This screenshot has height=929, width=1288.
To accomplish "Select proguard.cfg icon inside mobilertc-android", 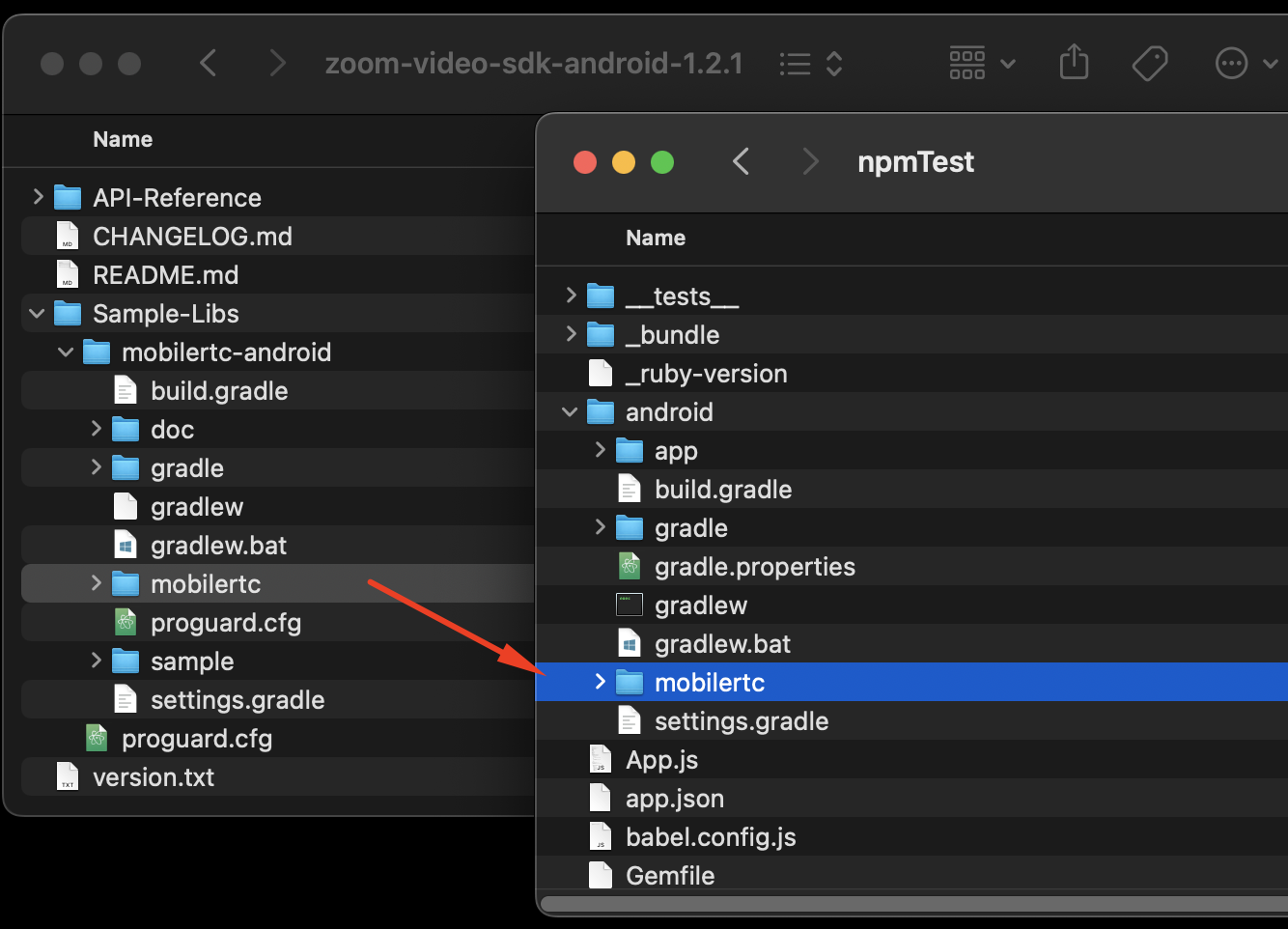I will click(126, 622).
